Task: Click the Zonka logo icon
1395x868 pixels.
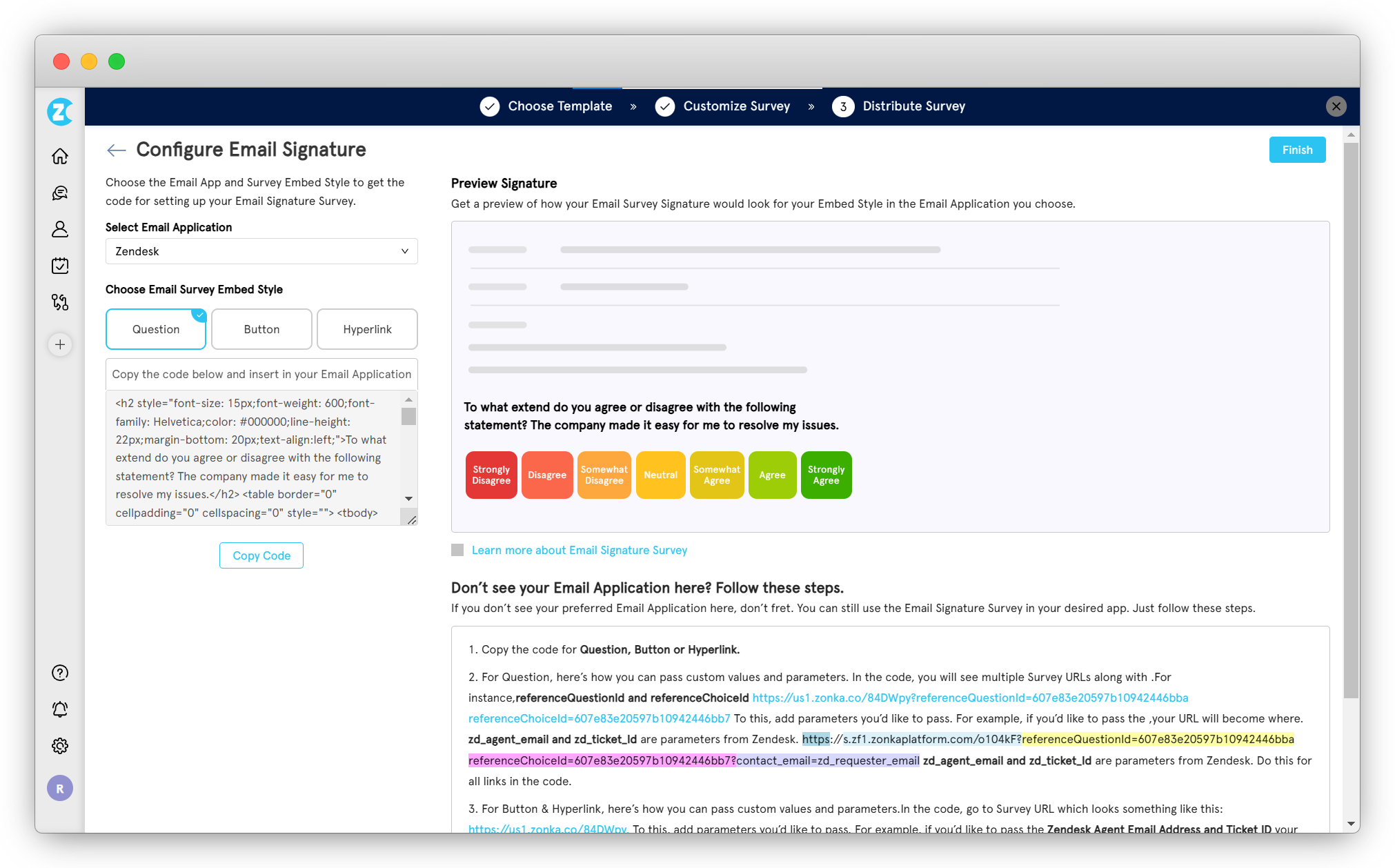Action: click(60, 112)
